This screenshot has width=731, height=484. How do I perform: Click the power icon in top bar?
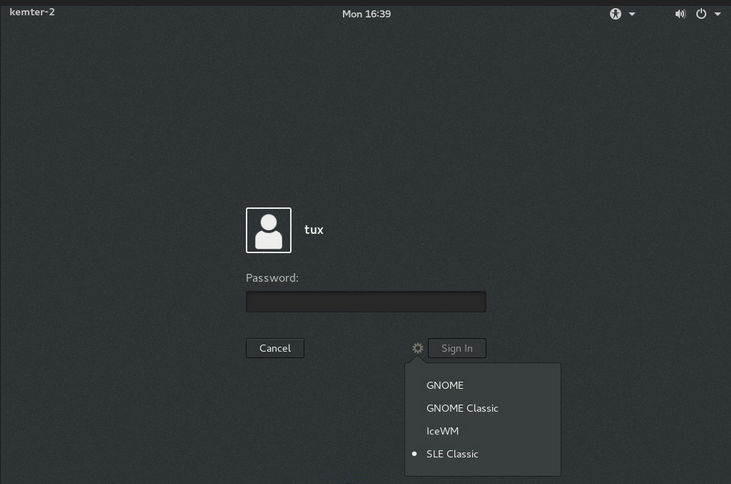click(x=701, y=14)
